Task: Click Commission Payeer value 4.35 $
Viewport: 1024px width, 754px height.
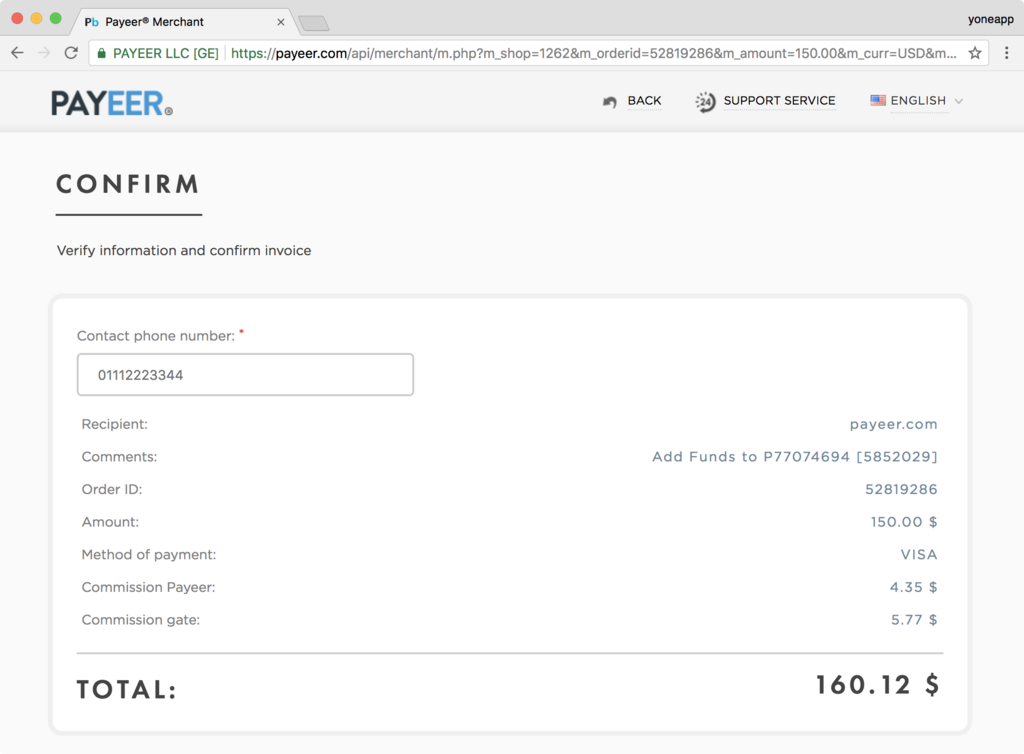Action: [913, 587]
